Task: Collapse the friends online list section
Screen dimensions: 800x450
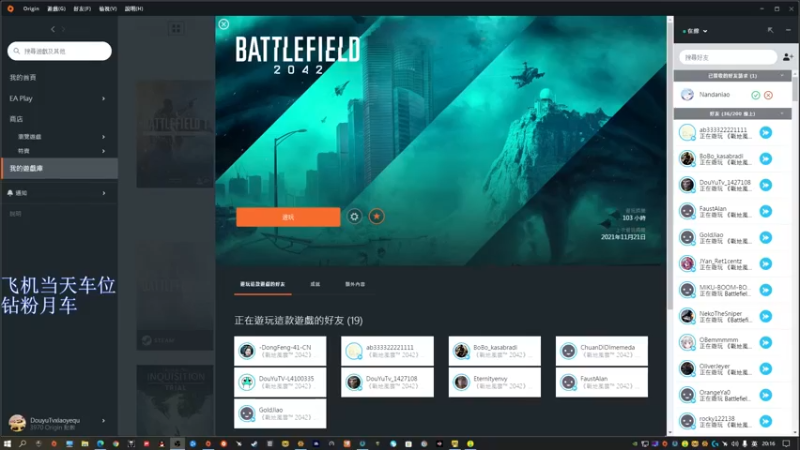Action: pos(782,113)
